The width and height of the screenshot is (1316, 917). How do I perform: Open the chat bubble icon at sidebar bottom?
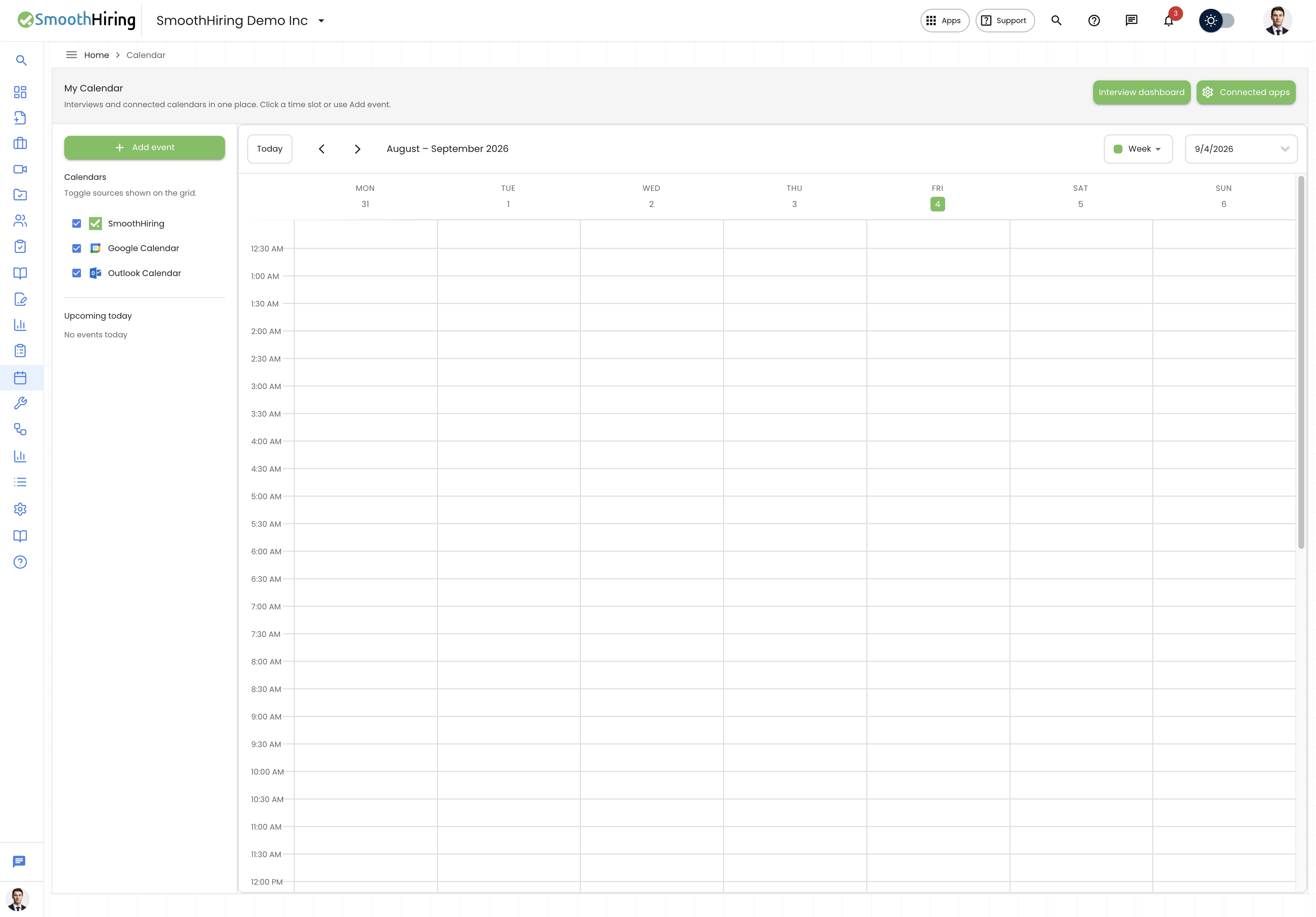click(19, 862)
